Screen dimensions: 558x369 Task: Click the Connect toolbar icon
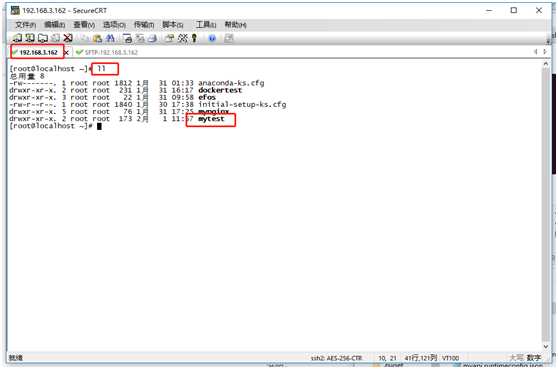click(x=17, y=38)
